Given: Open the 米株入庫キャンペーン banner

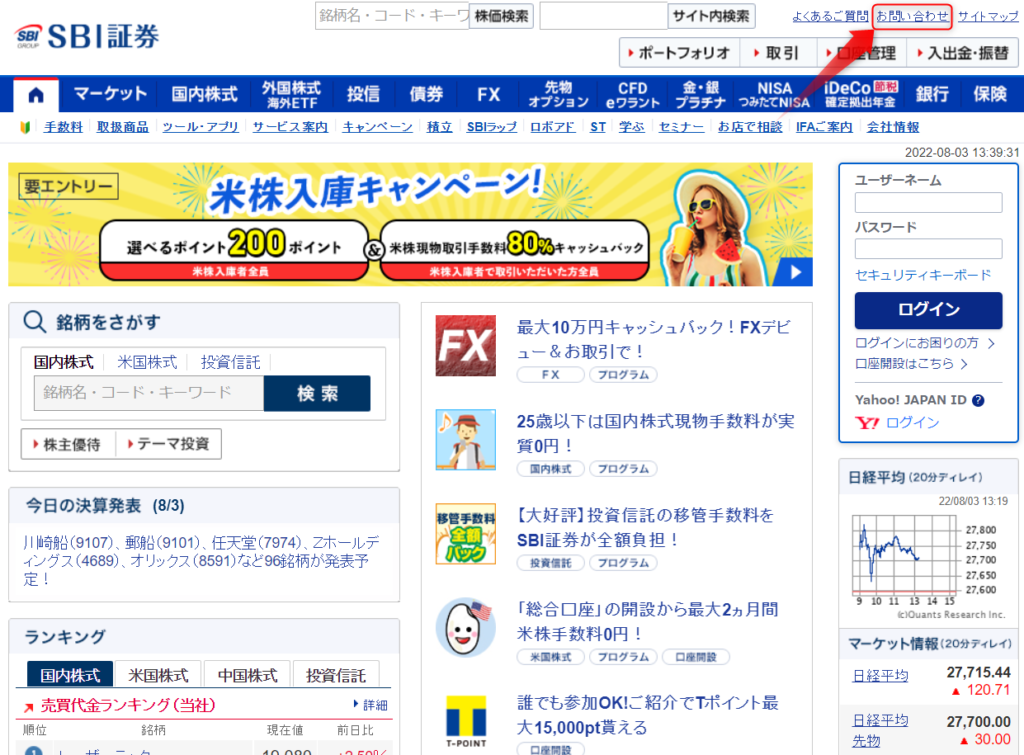Looking at the screenshot, I should pos(410,224).
